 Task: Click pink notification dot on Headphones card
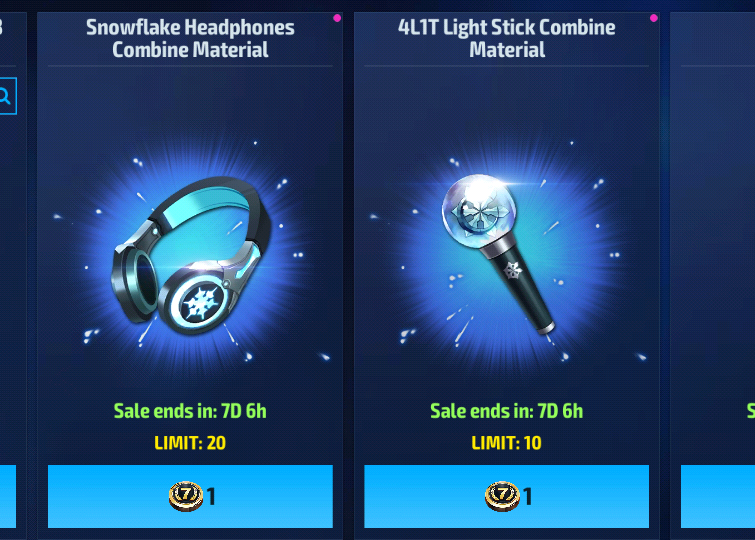pyautogui.click(x=337, y=18)
